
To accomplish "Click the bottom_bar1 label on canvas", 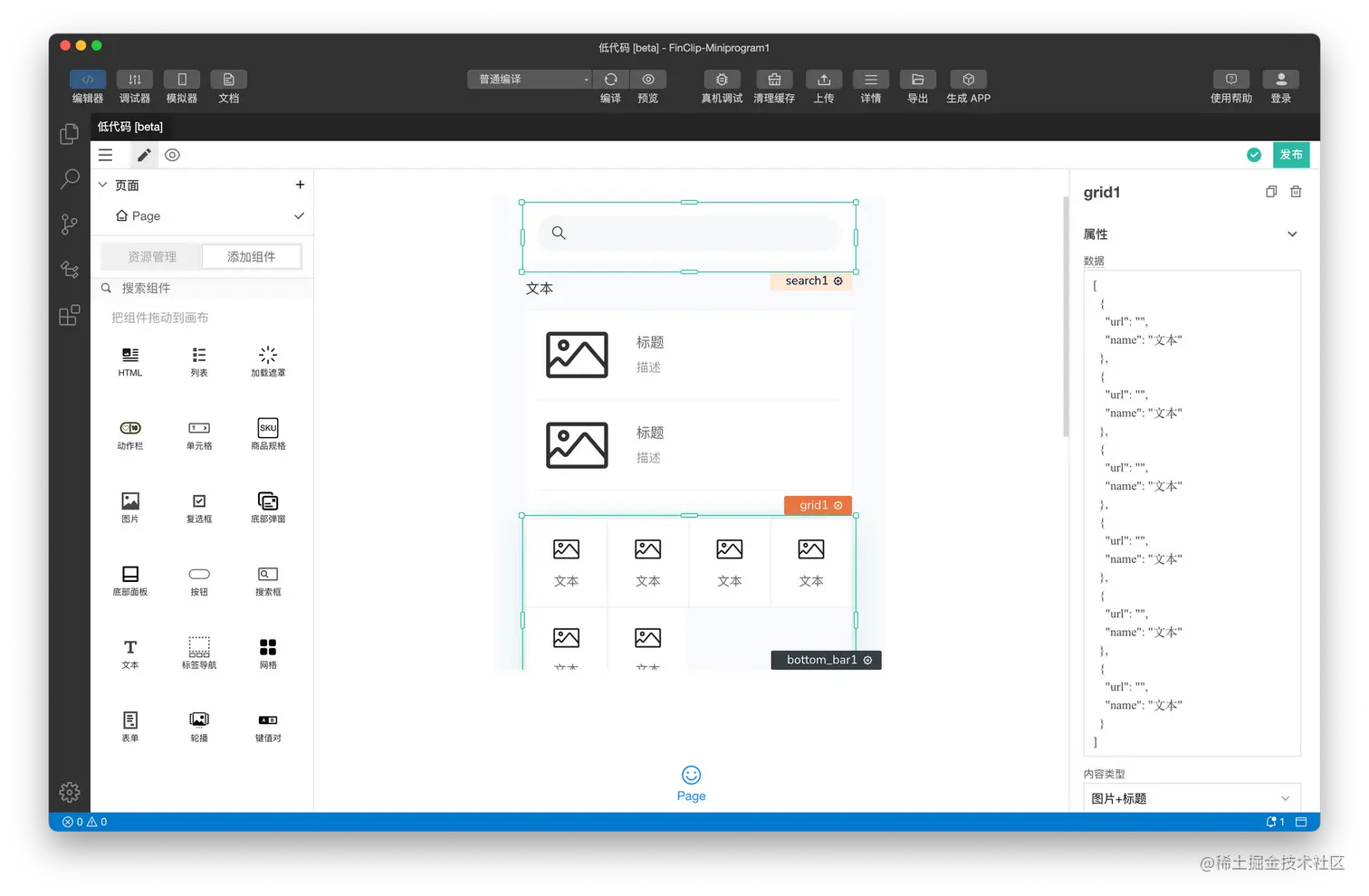I will [x=827, y=660].
